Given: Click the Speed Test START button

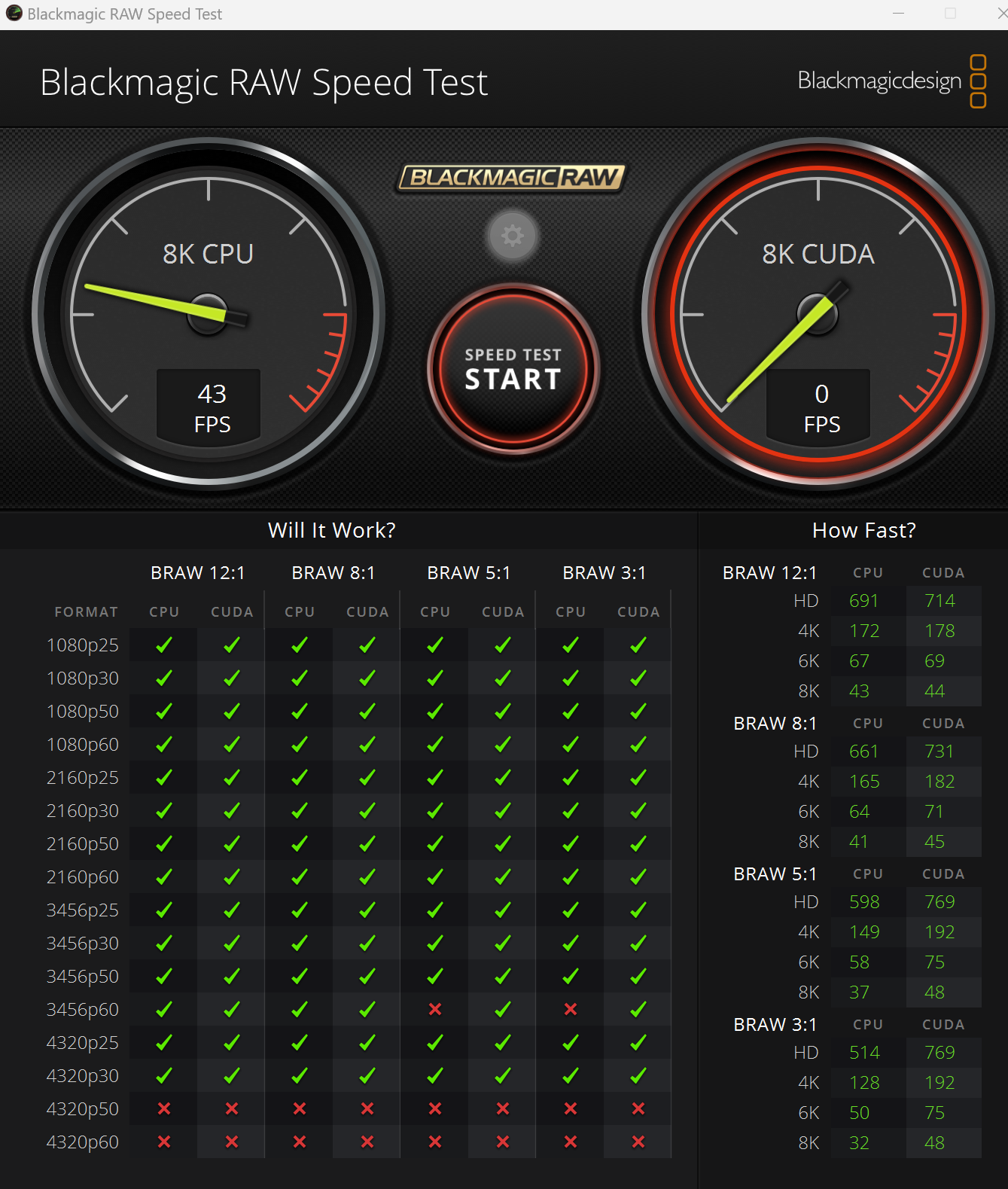Looking at the screenshot, I should 513,369.
